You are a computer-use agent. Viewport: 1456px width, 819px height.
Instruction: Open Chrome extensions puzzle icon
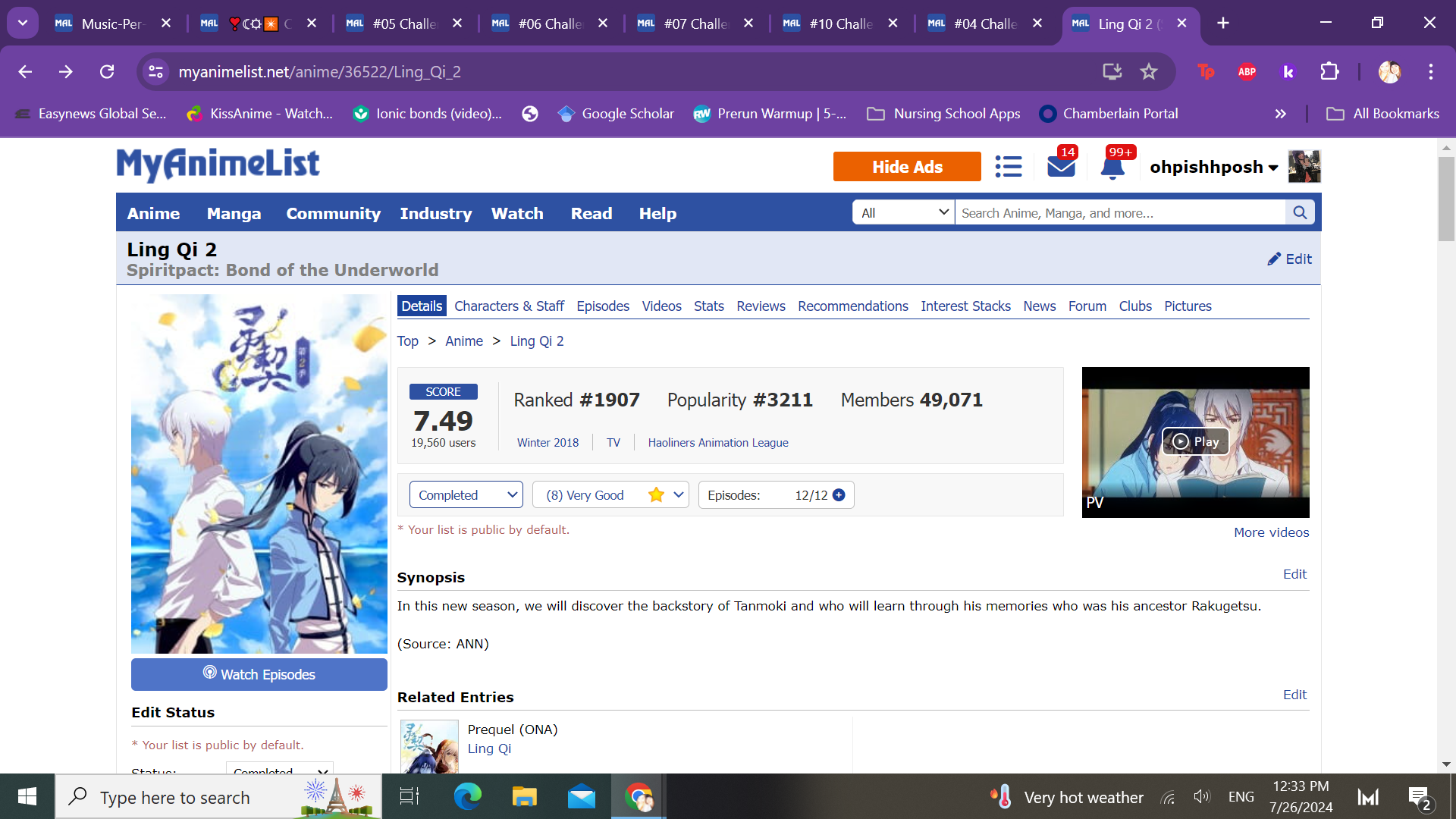1329,72
